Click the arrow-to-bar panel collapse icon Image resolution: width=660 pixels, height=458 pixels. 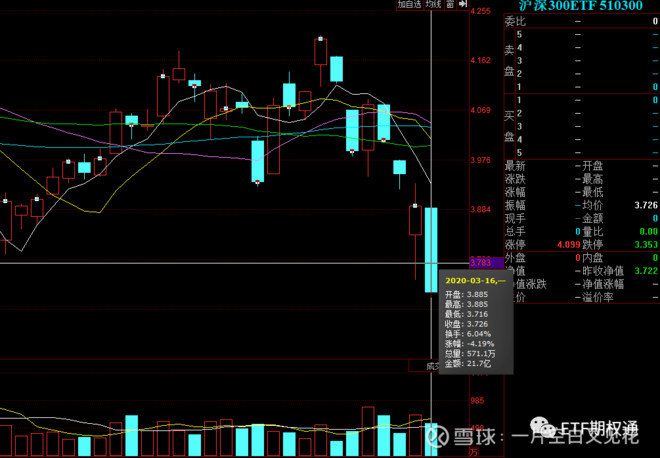click(x=463, y=4)
